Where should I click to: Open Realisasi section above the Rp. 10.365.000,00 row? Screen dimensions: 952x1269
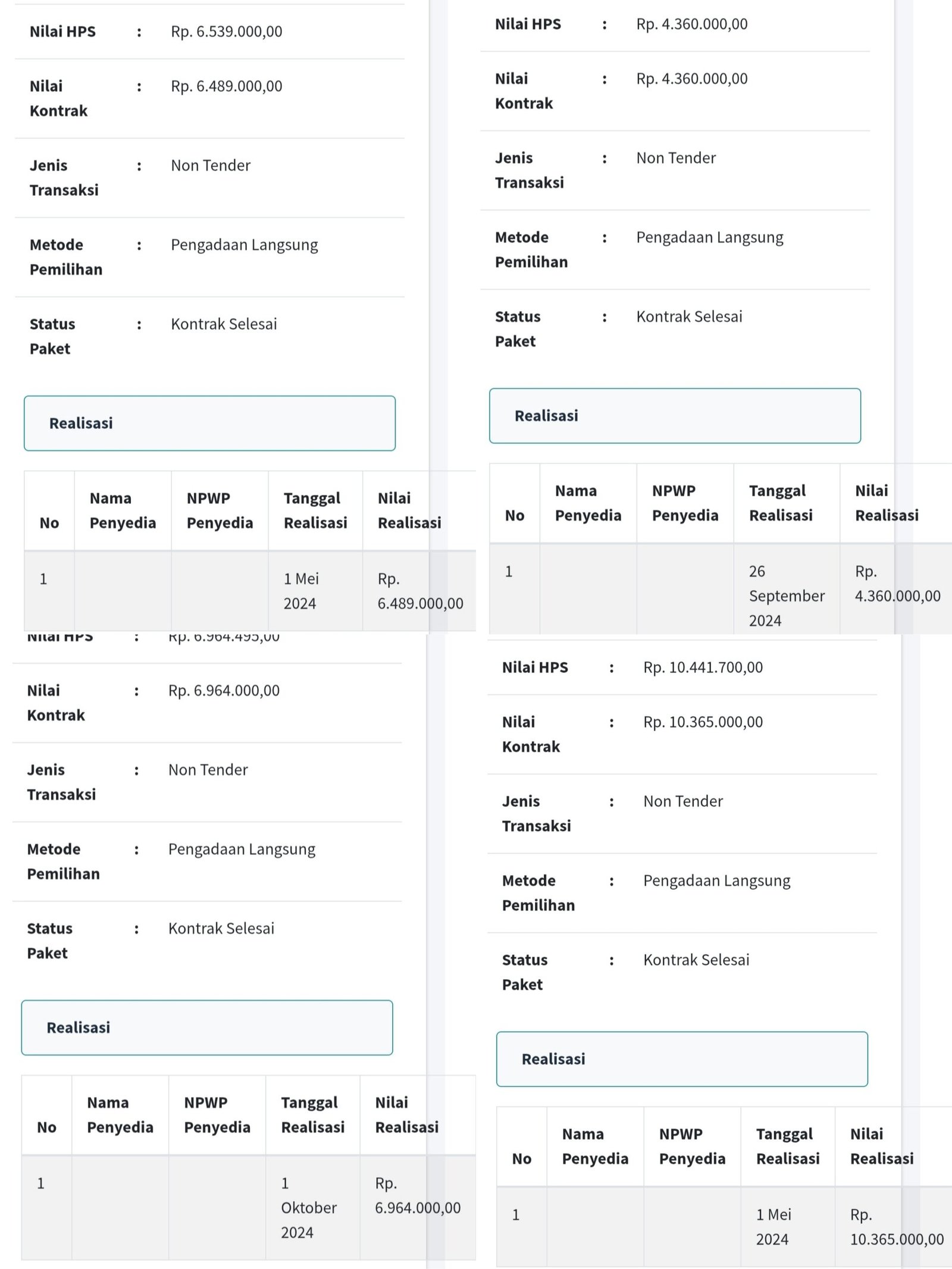(x=682, y=1059)
